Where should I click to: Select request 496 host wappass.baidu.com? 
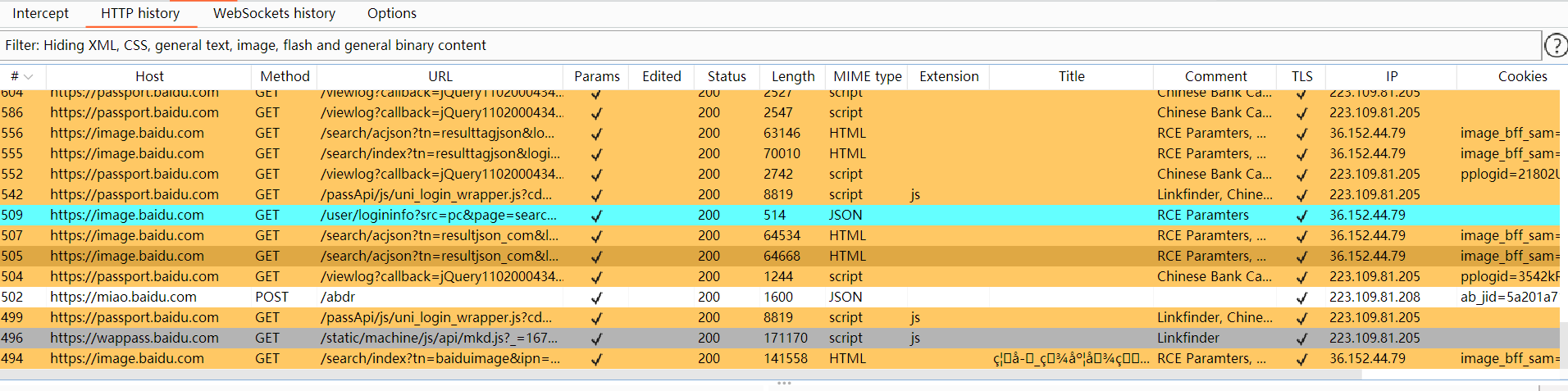134,338
